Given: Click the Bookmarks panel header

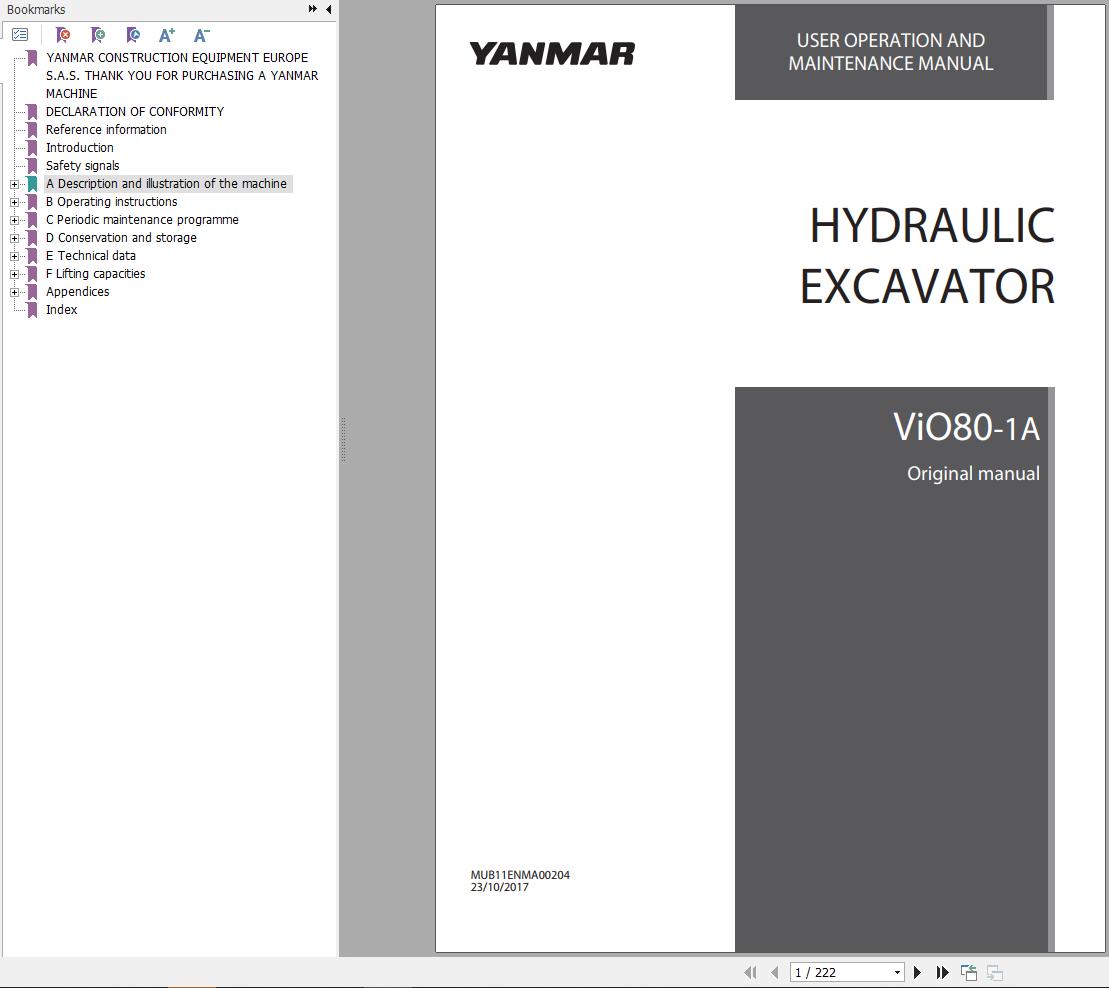Looking at the screenshot, I should [x=35, y=9].
